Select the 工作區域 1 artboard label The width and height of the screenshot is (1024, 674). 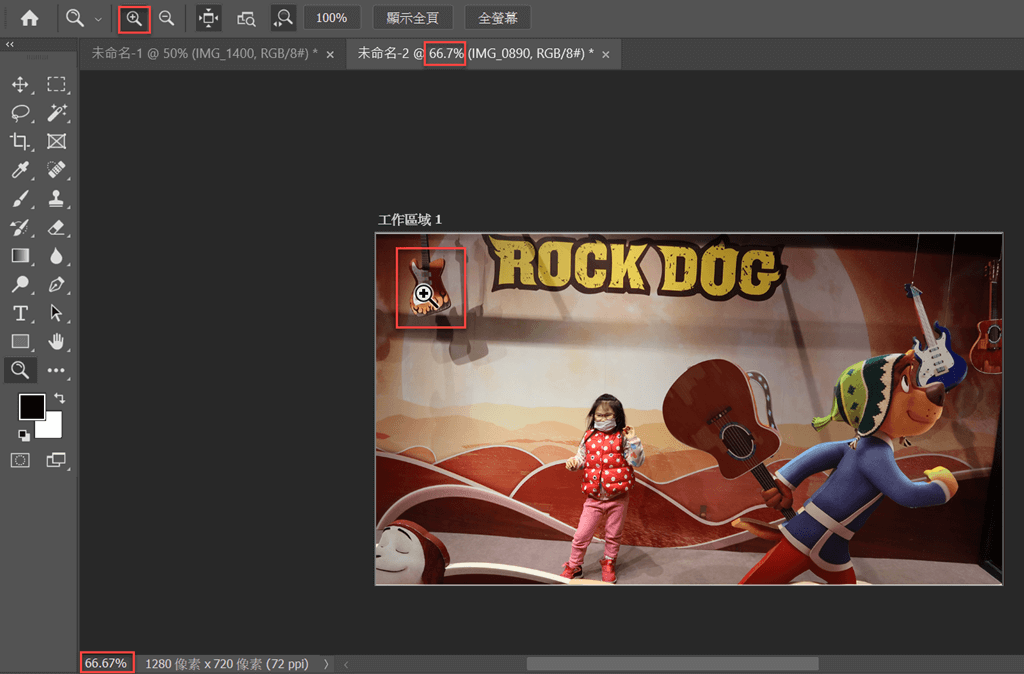pyautogui.click(x=409, y=219)
